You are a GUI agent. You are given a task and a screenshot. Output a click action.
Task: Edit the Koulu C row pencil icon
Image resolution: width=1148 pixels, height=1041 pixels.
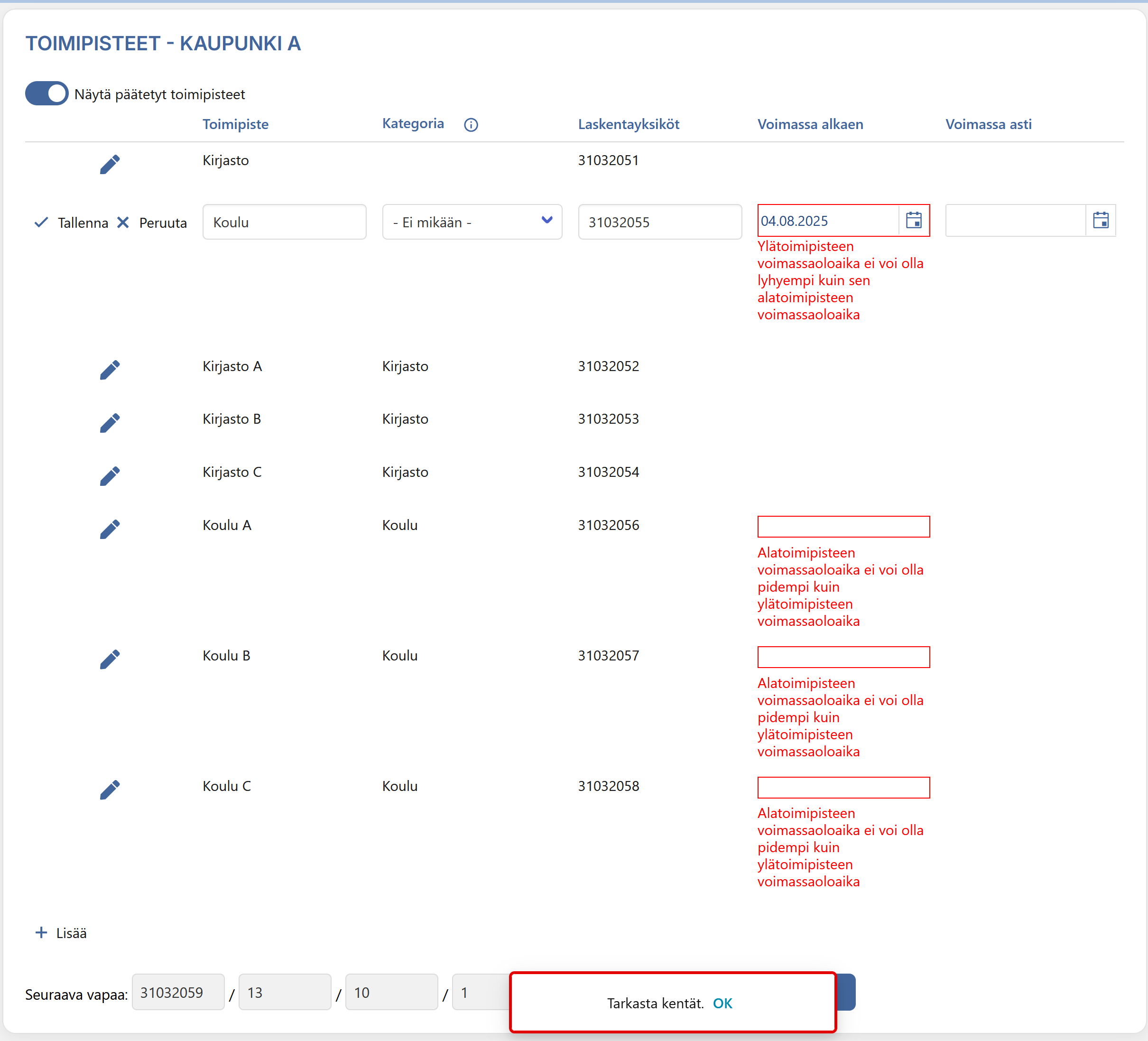point(110,790)
